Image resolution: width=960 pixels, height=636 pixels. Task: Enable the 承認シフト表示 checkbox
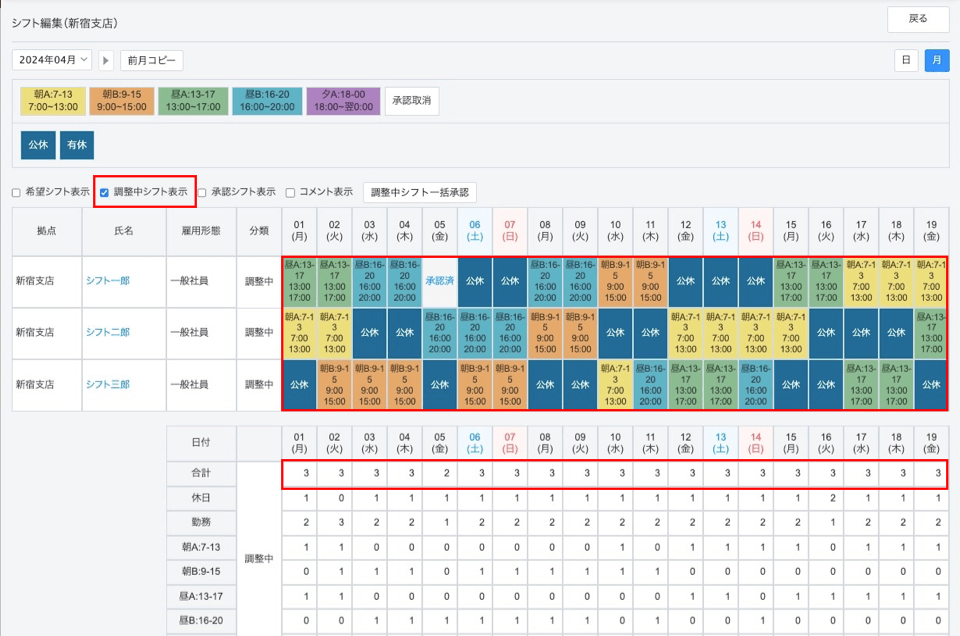[202, 192]
